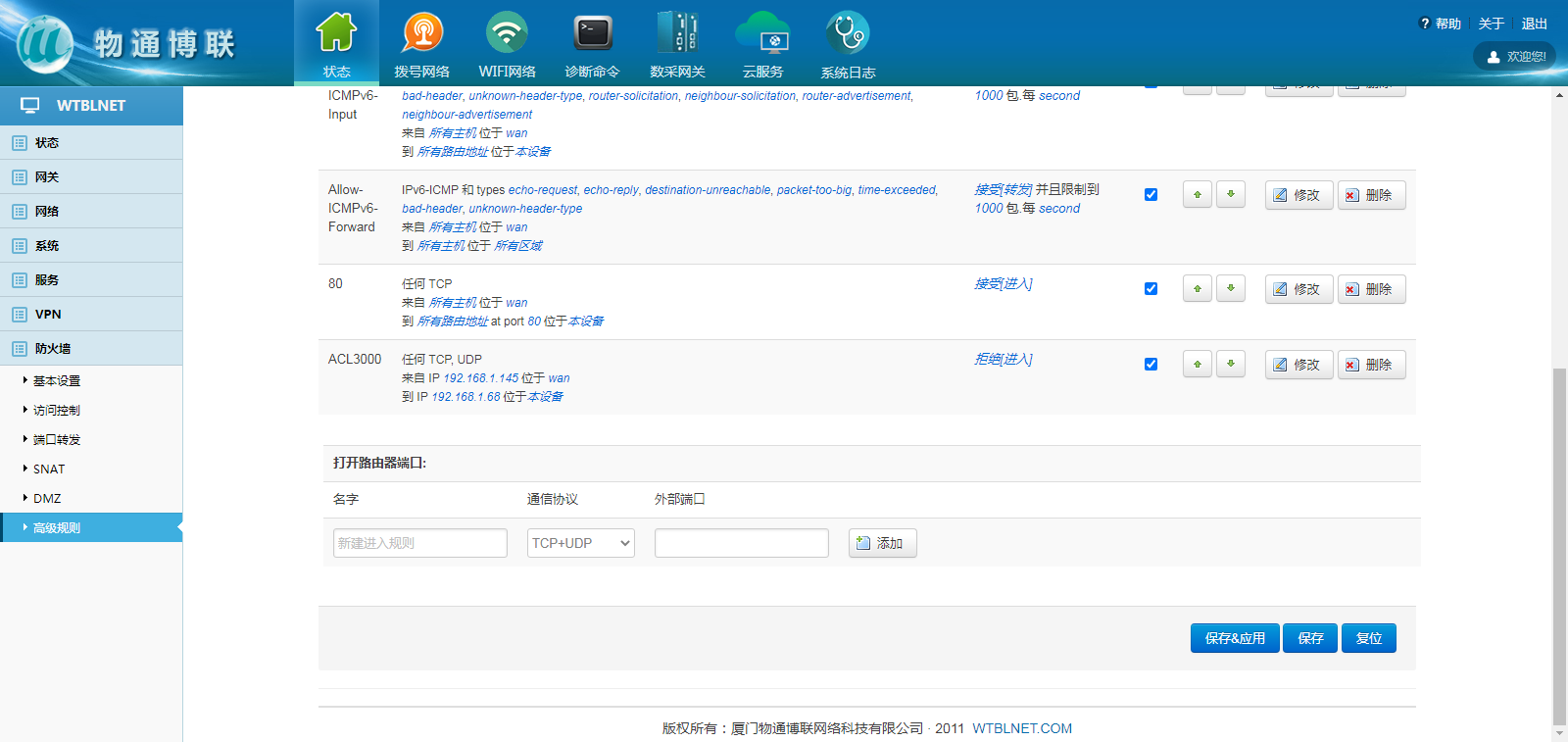The image size is (1568, 742).
Task: Click the 关于 about link
Action: click(x=1491, y=24)
